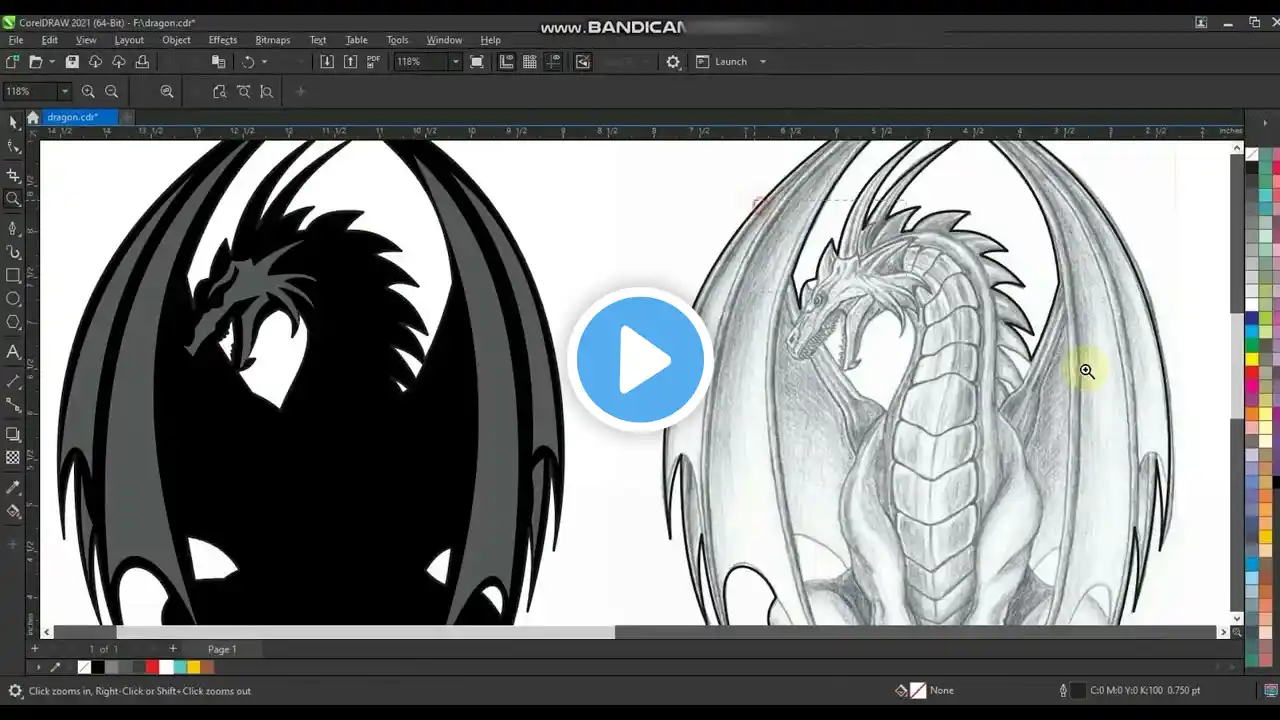Image resolution: width=1280 pixels, height=720 pixels.
Task: Save the dragon.cdr document
Action: coord(72,62)
